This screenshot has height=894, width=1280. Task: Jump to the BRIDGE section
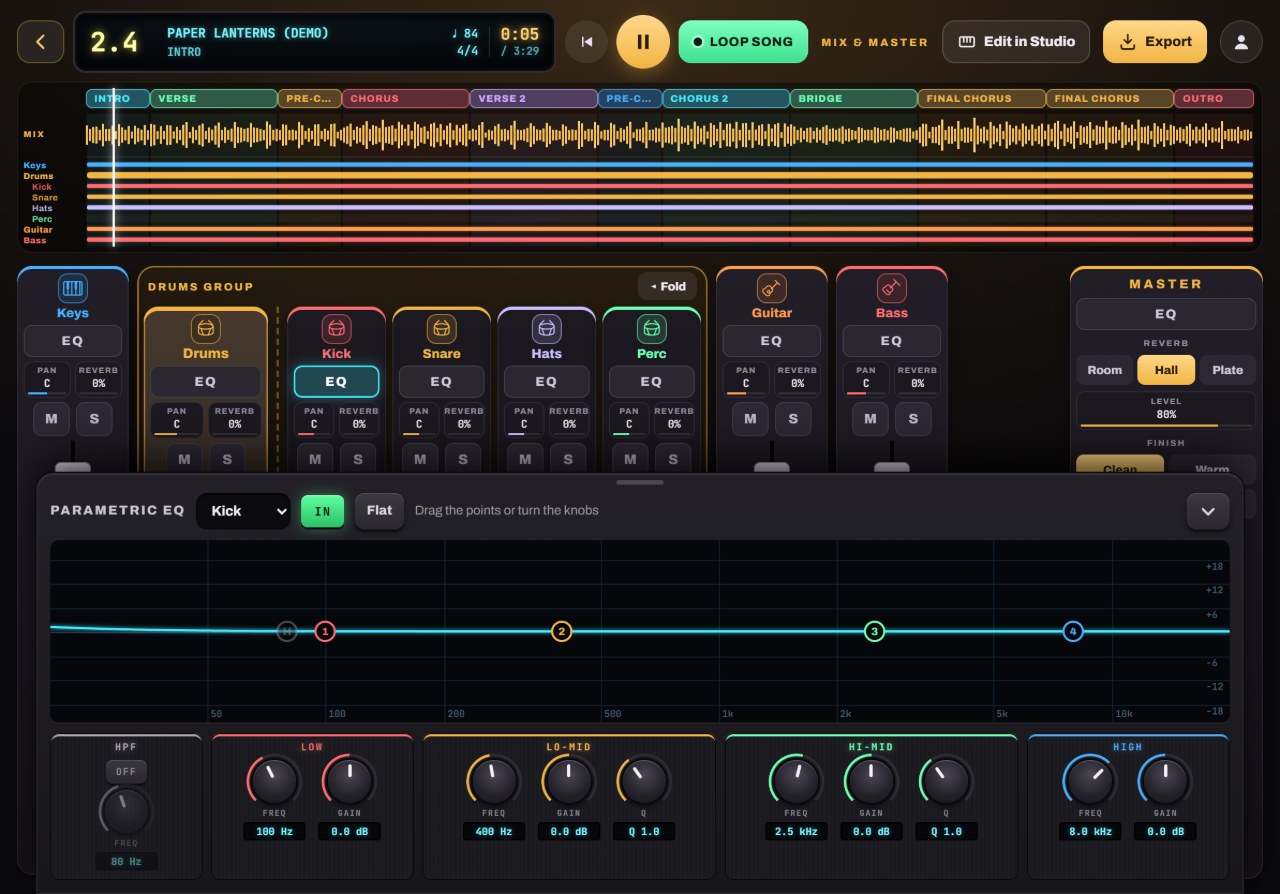pos(854,98)
